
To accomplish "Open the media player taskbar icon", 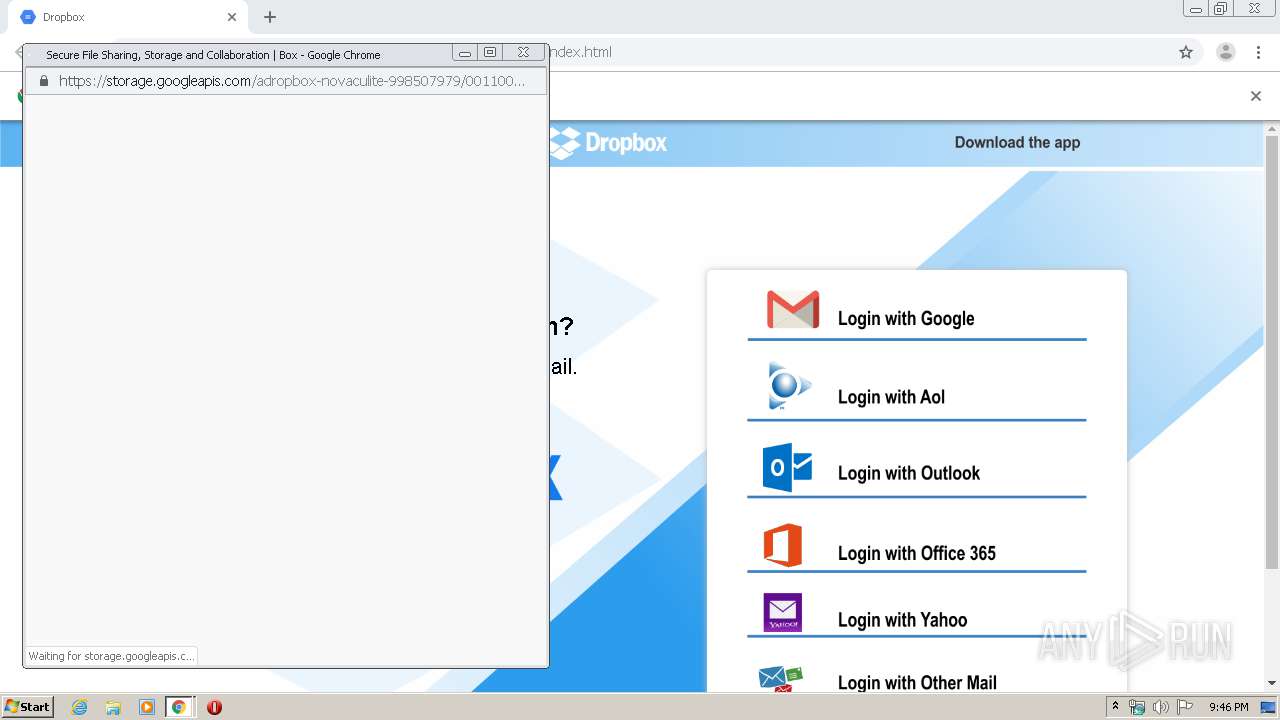I will tap(146, 707).
